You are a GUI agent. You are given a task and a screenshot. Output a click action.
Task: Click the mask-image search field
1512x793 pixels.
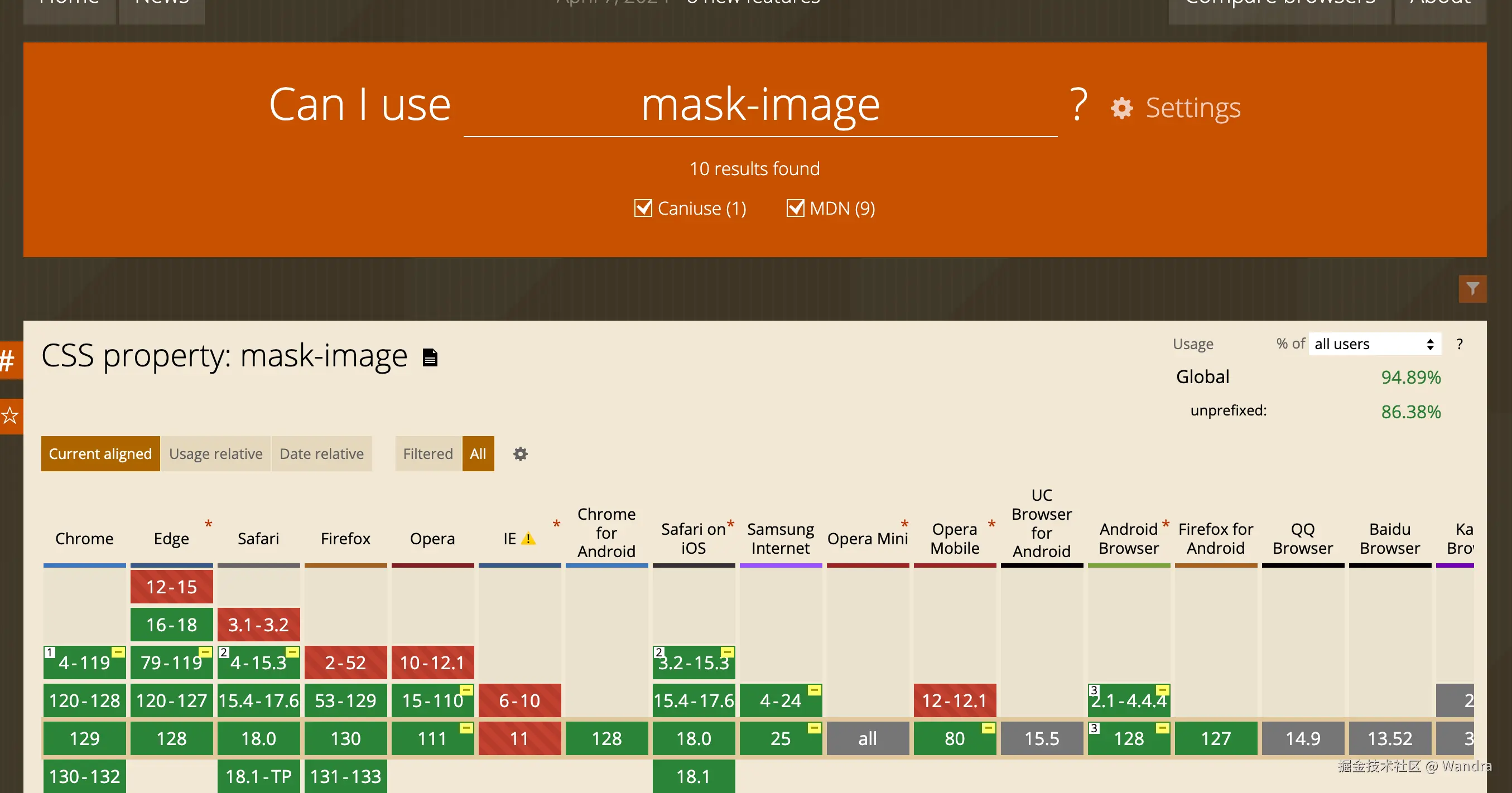[x=760, y=105]
